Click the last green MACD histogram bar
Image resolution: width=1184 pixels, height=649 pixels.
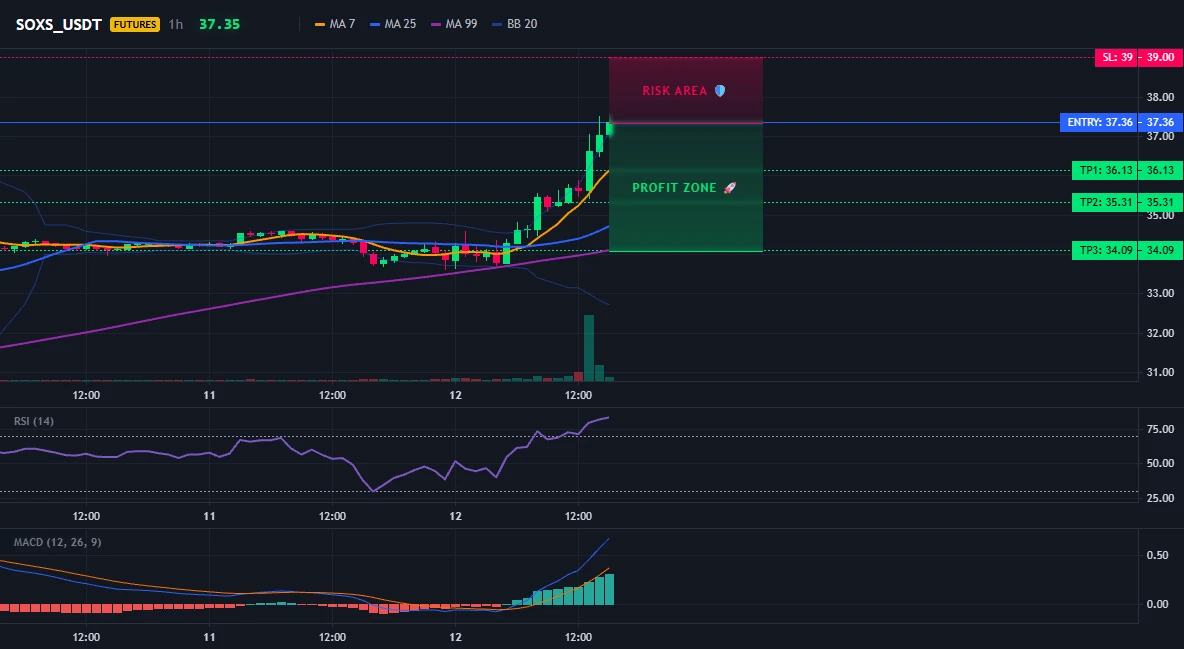tap(609, 589)
